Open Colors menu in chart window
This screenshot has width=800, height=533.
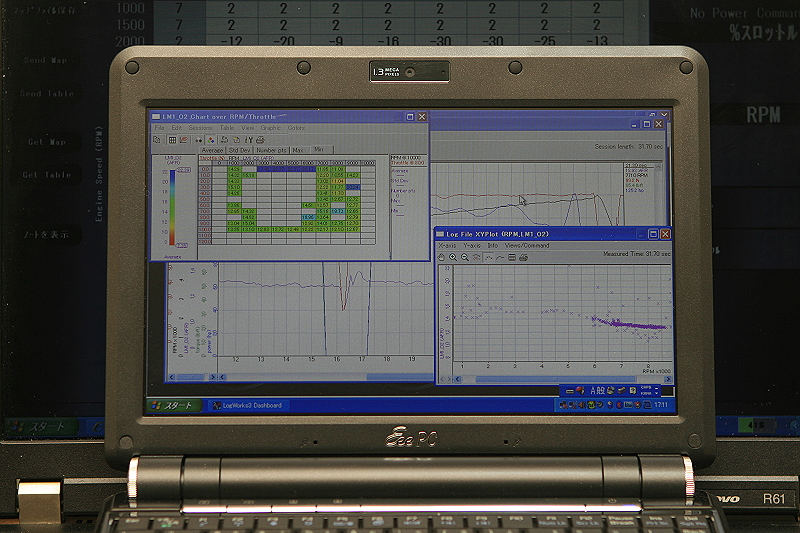[296, 128]
